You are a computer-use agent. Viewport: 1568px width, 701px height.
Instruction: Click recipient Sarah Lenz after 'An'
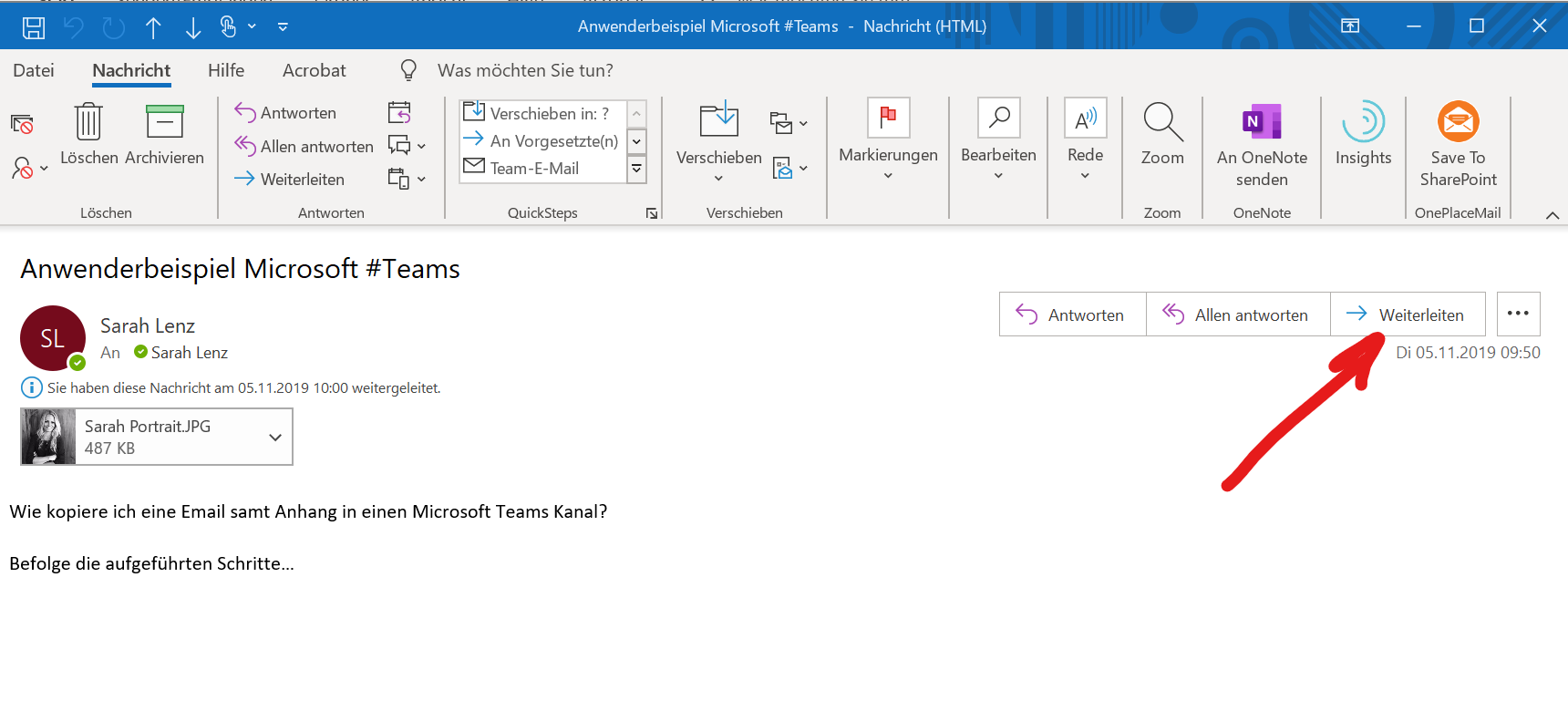[x=189, y=353]
